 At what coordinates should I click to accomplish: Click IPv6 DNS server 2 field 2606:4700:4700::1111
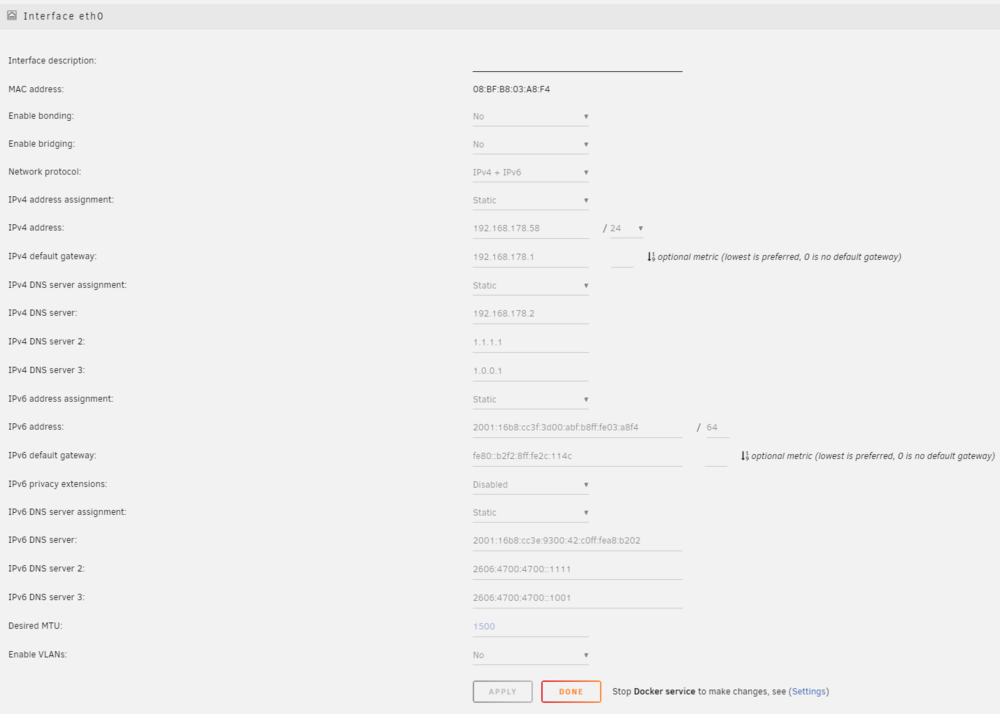(x=577, y=570)
